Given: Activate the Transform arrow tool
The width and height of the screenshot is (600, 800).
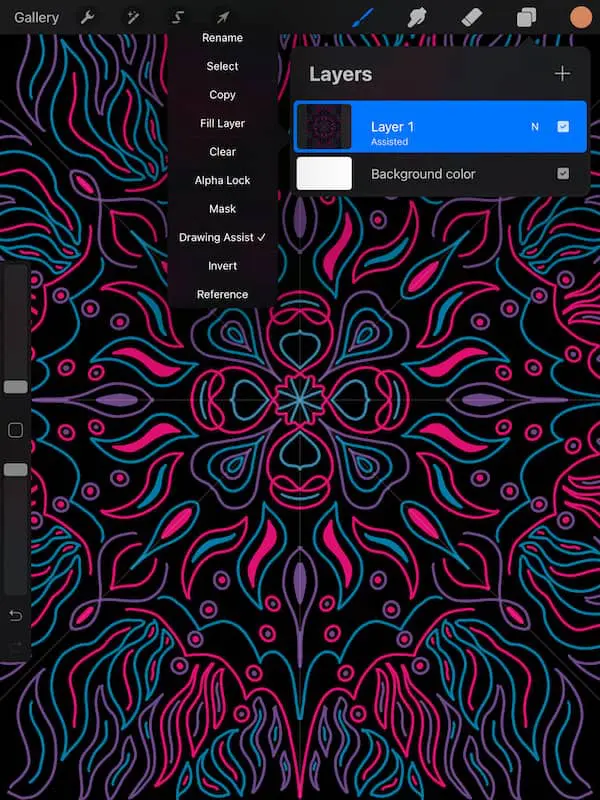Looking at the screenshot, I should pos(222,18).
